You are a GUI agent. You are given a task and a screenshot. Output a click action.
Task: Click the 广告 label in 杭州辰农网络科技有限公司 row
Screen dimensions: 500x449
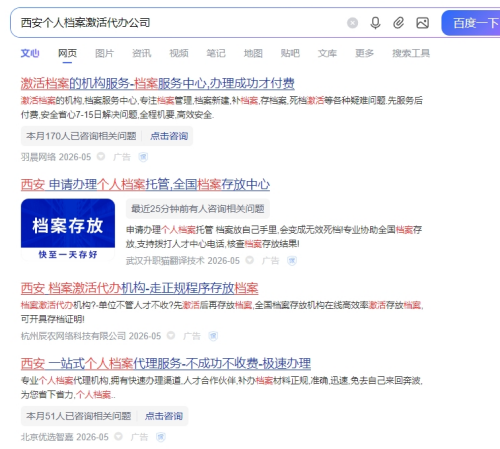click(x=192, y=336)
